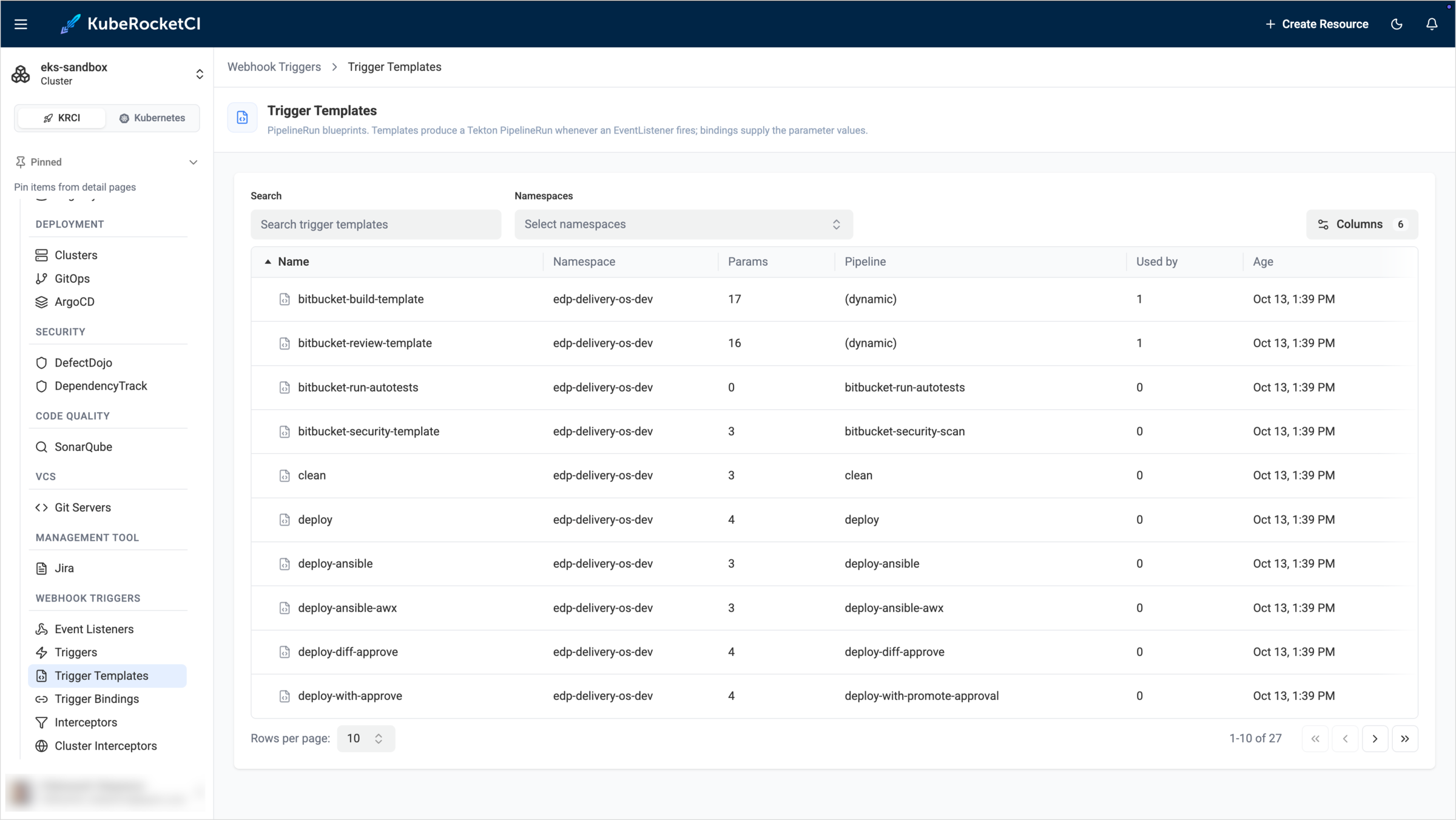The width and height of the screenshot is (1456, 820).
Task: Switch to the Kubernetes tab
Action: [152, 118]
